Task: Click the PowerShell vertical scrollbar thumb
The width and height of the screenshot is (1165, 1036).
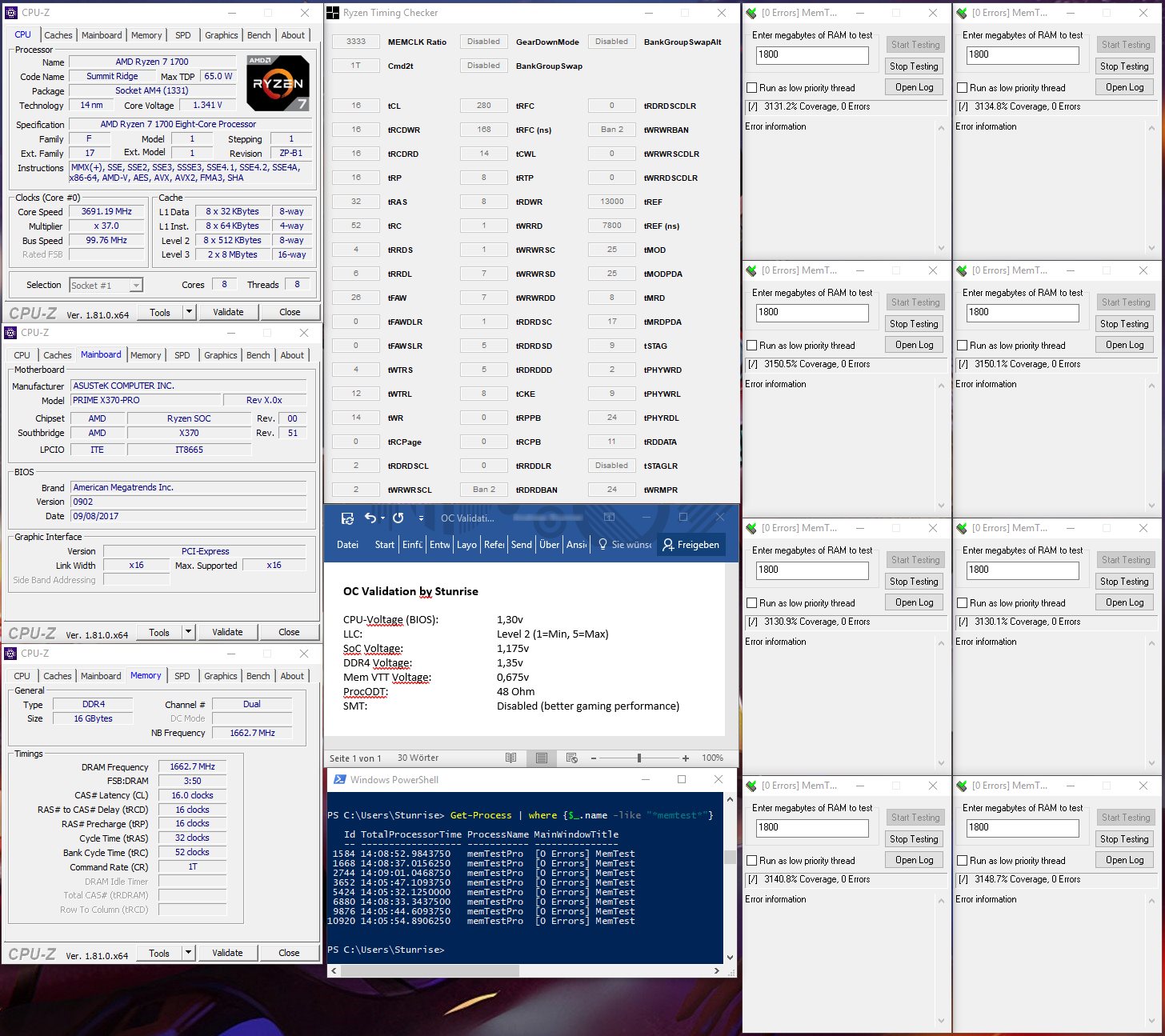Action: (729, 858)
